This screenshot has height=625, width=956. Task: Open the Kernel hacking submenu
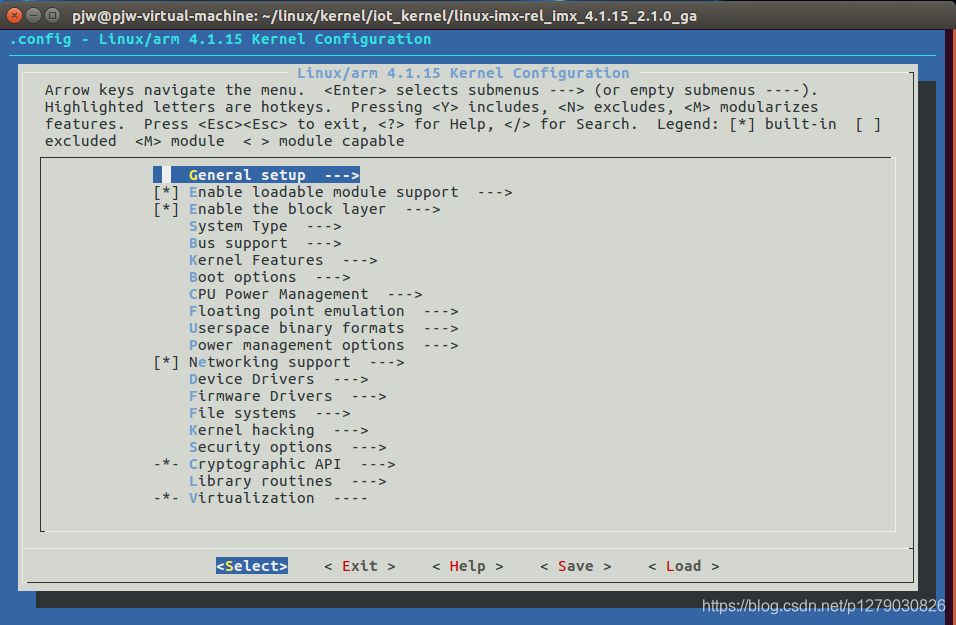coord(279,430)
